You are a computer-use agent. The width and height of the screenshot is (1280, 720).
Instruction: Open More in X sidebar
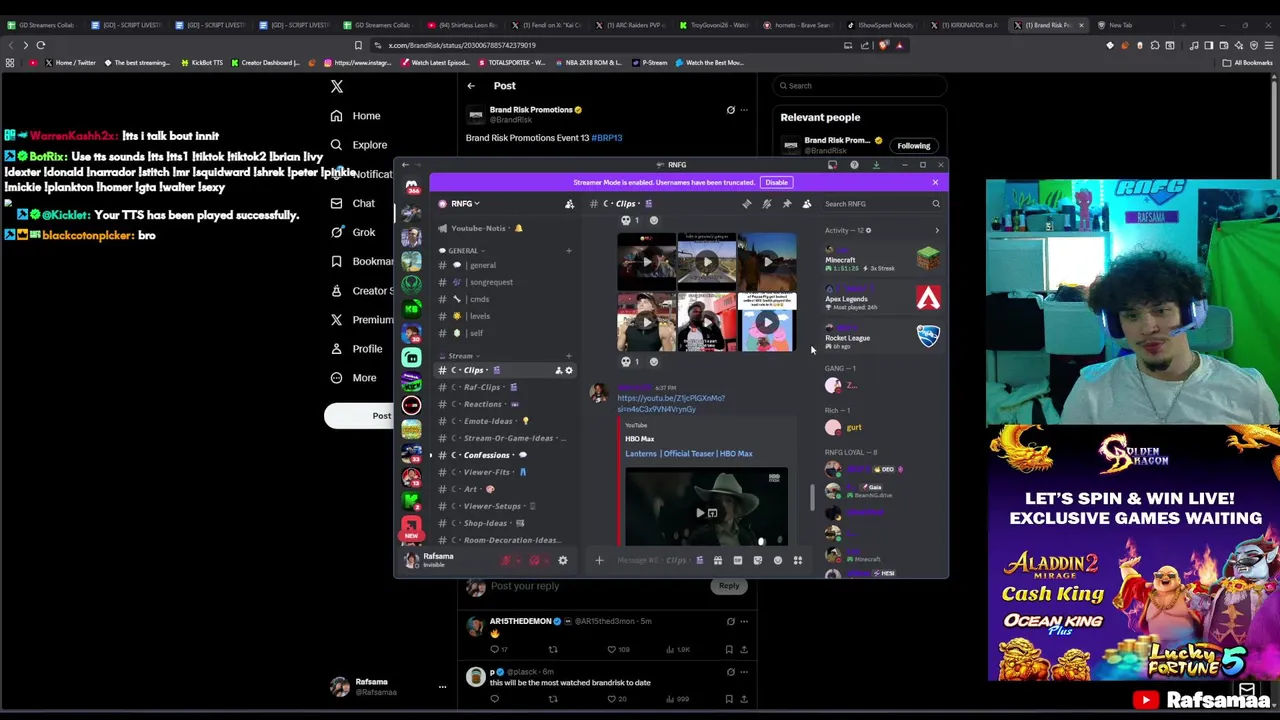[x=354, y=378]
